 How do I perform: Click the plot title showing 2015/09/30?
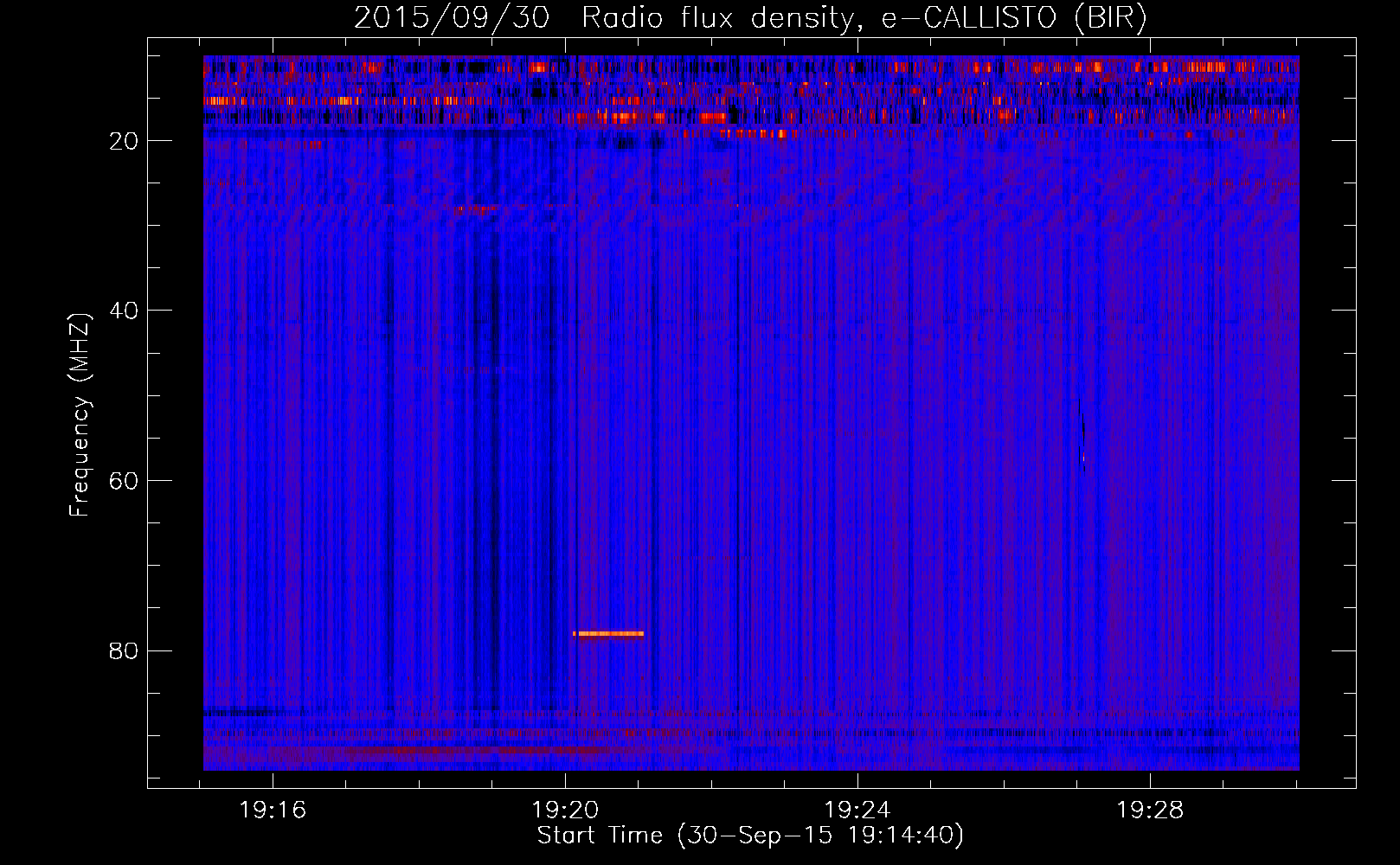click(x=451, y=18)
